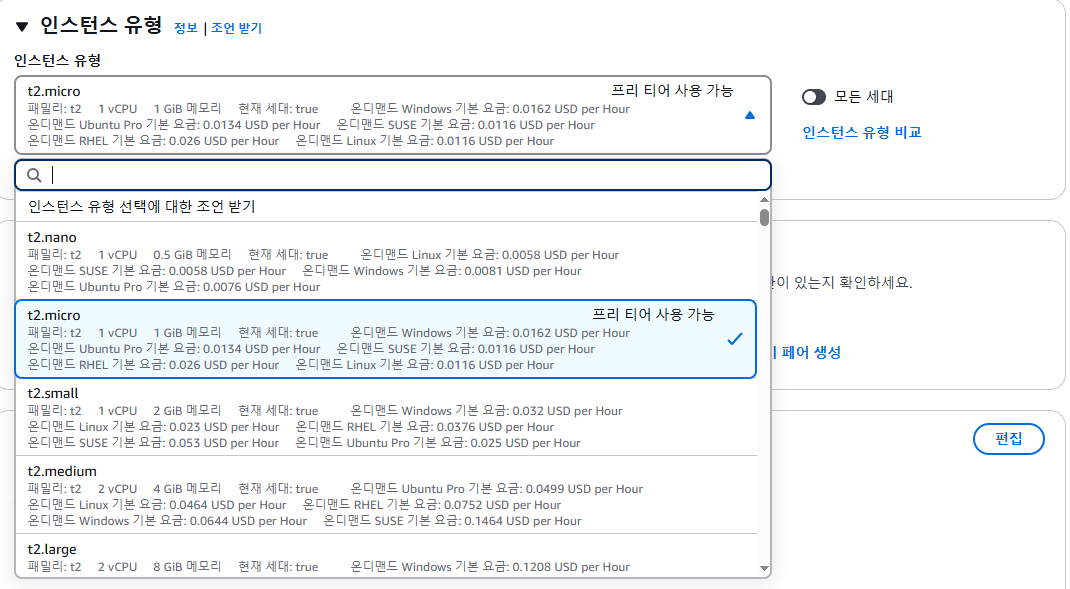Focus the instance type search field
The width and height of the screenshot is (1070, 589).
(393, 175)
